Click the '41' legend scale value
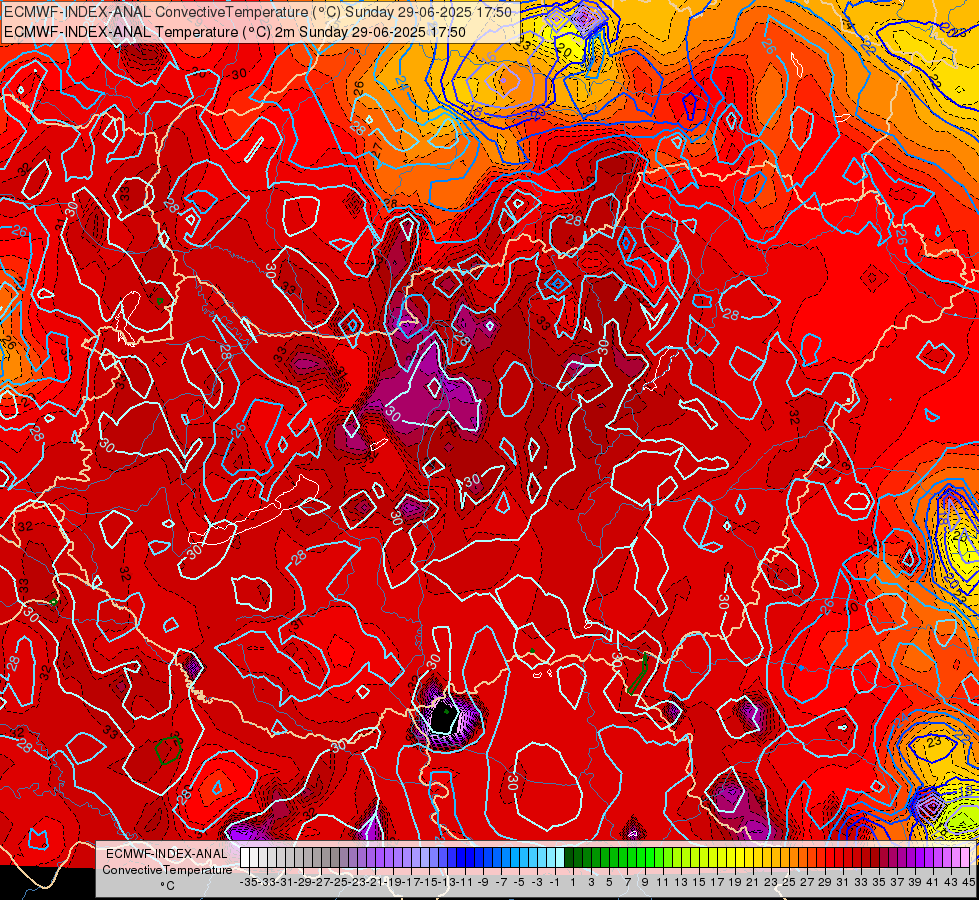The height and width of the screenshot is (900, 979). click(934, 882)
